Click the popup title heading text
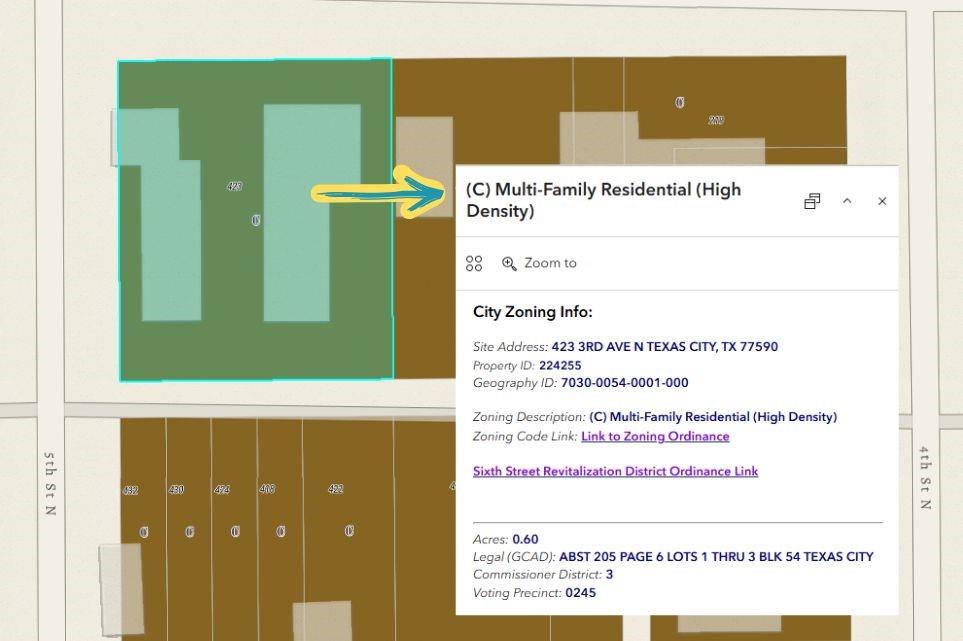This screenshot has width=963, height=641. pos(603,200)
